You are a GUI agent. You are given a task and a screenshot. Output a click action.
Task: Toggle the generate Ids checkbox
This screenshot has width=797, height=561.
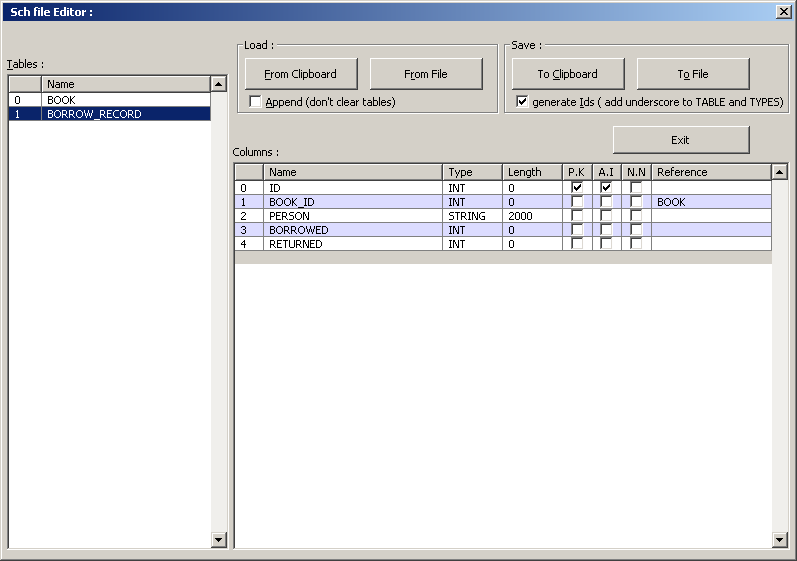pyautogui.click(x=522, y=102)
